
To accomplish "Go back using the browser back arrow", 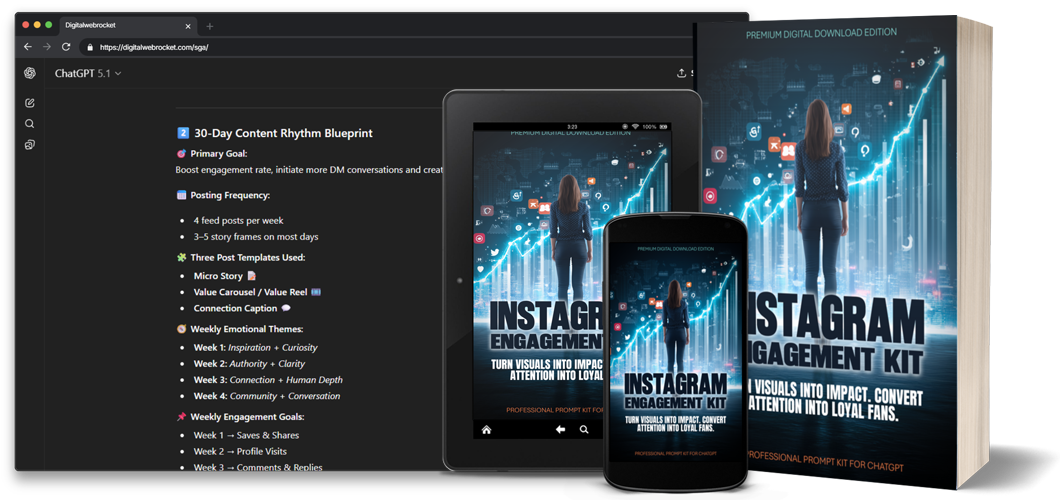I will (x=29, y=47).
